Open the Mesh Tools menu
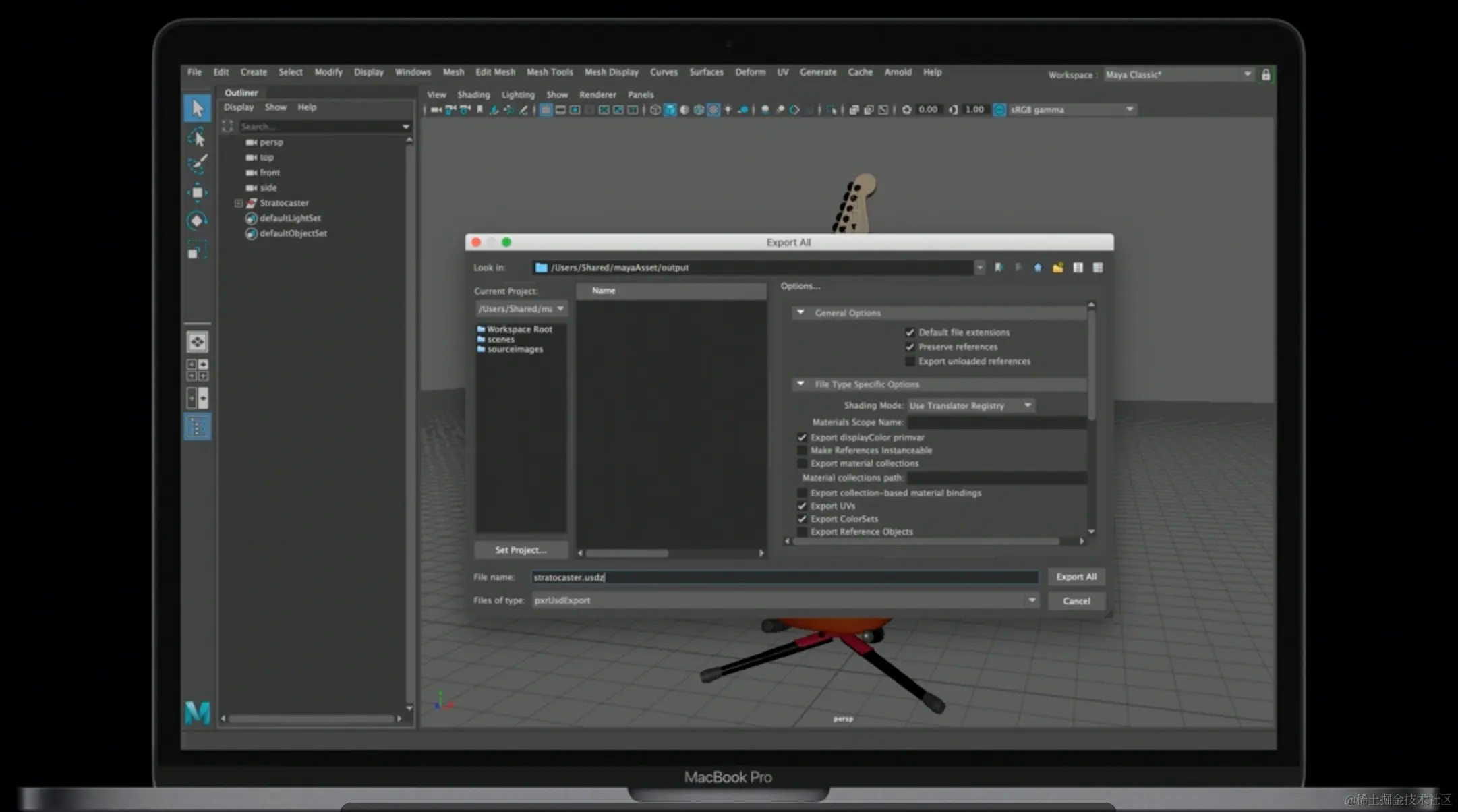This screenshot has width=1458, height=812. (550, 72)
